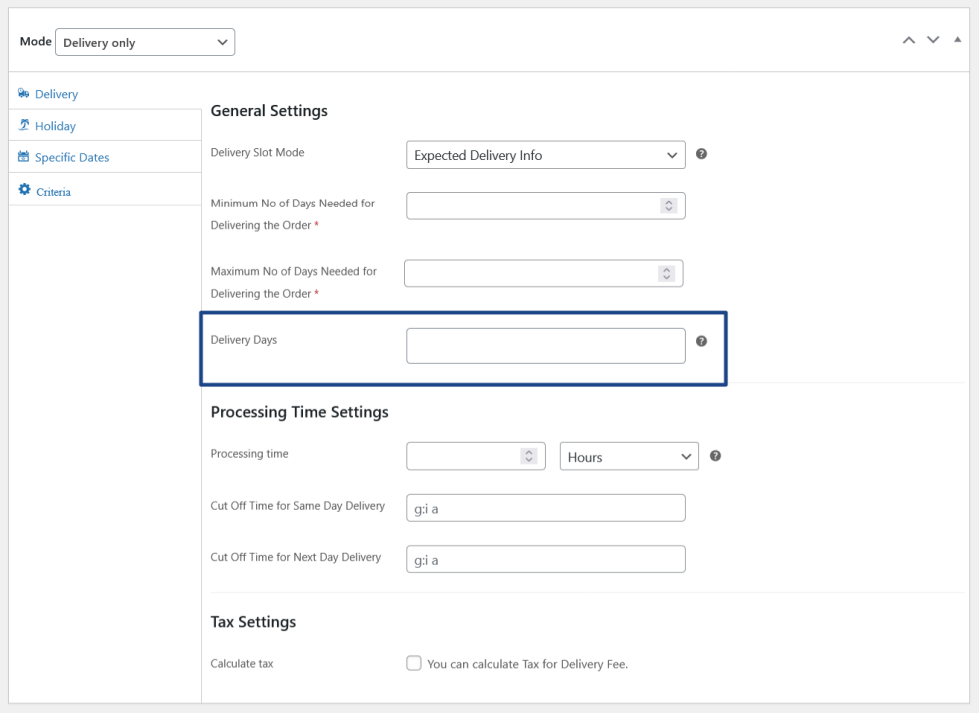Enable the Calculate tax checkbox
This screenshot has height=713, width=979.
(x=414, y=664)
